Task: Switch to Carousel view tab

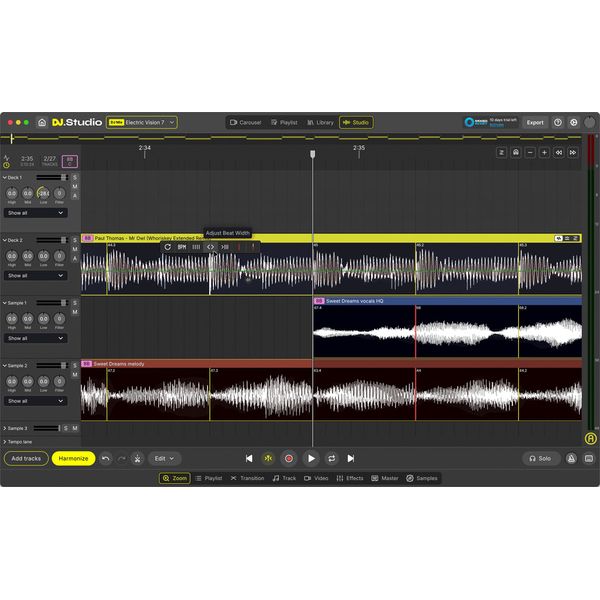Action: tap(246, 122)
